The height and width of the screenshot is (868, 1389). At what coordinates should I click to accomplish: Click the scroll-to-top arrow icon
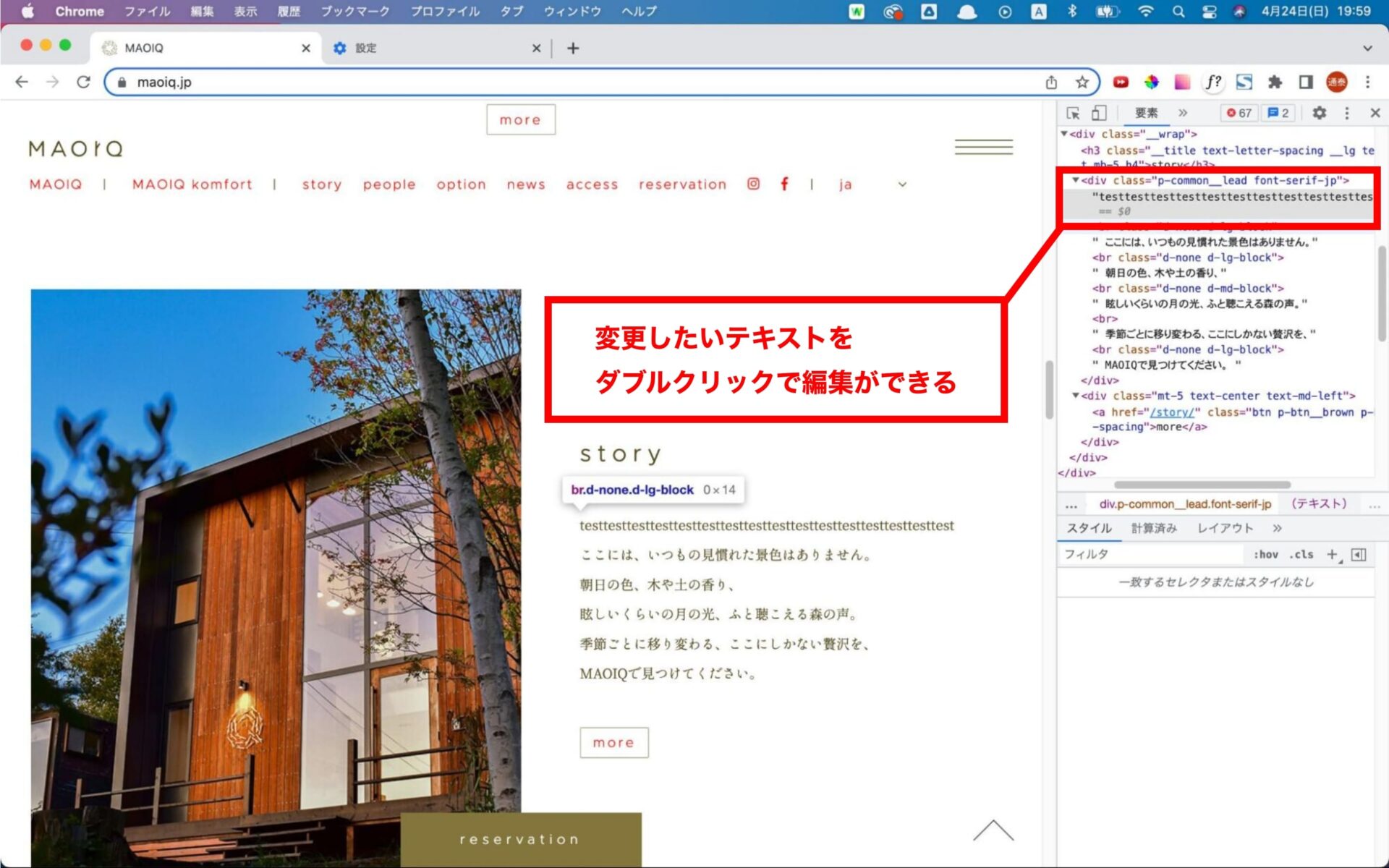pyautogui.click(x=993, y=831)
